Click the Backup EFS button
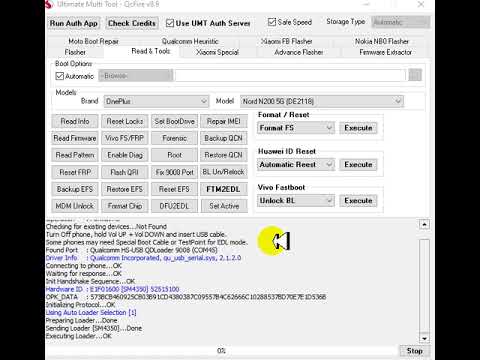 point(75,189)
